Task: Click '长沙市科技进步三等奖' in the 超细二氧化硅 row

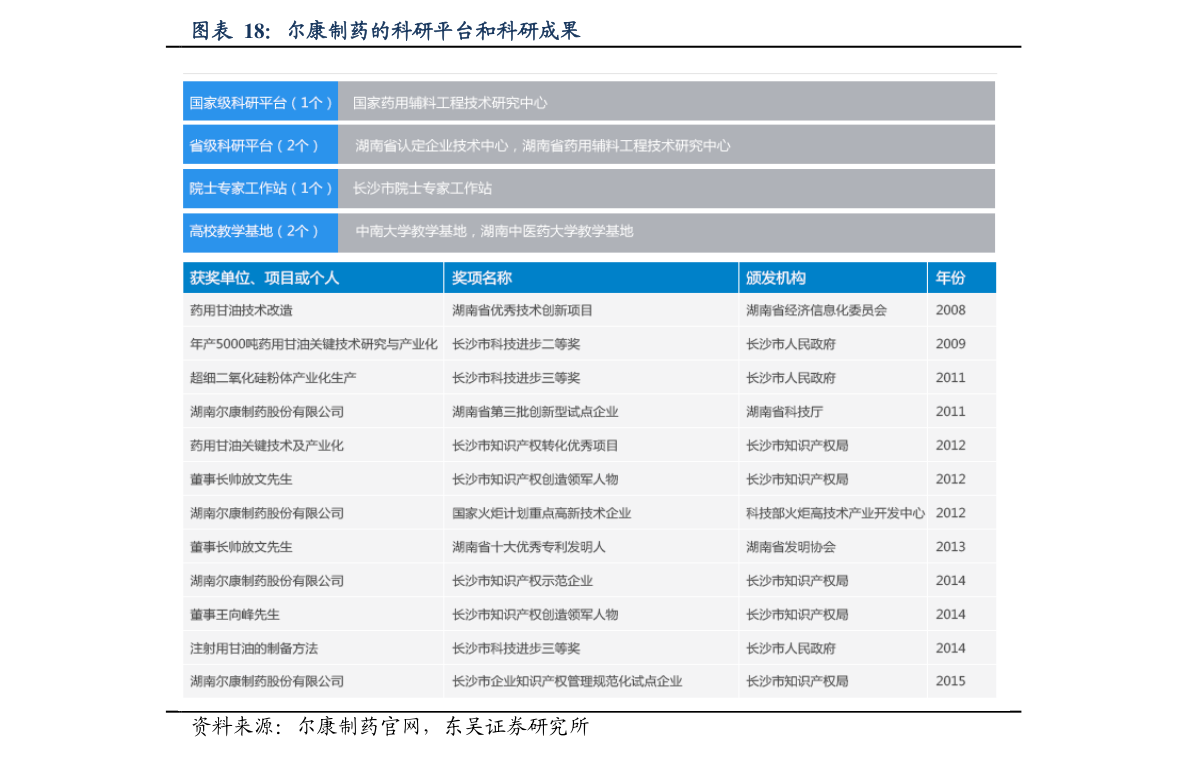Action: [x=516, y=377]
